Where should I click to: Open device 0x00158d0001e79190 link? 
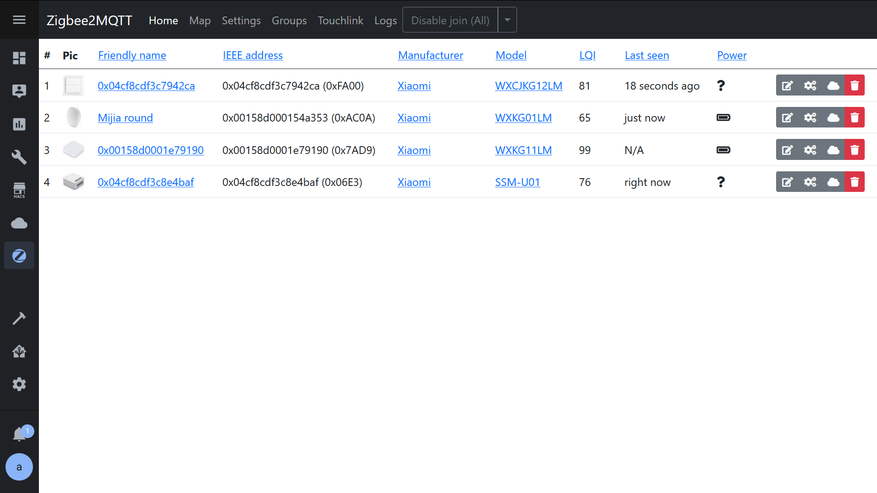(x=150, y=150)
